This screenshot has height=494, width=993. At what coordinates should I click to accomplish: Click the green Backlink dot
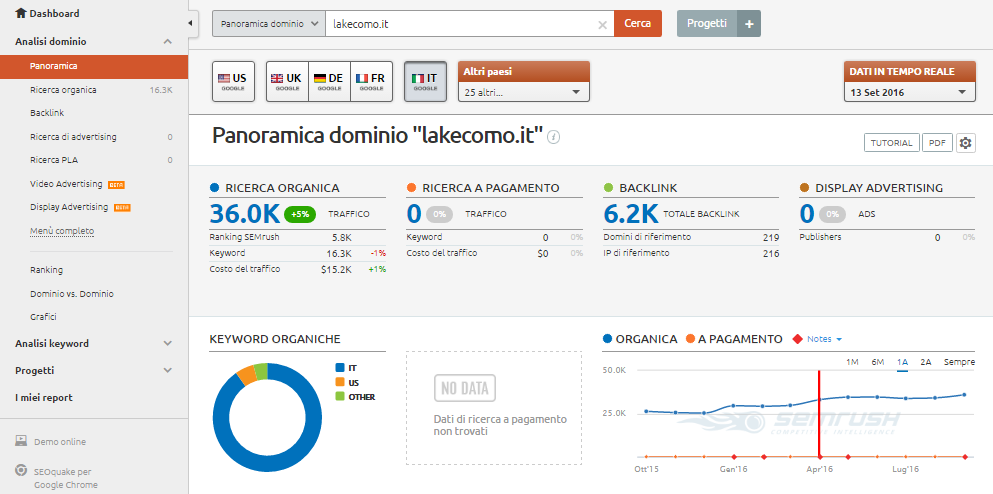coord(609,188)
